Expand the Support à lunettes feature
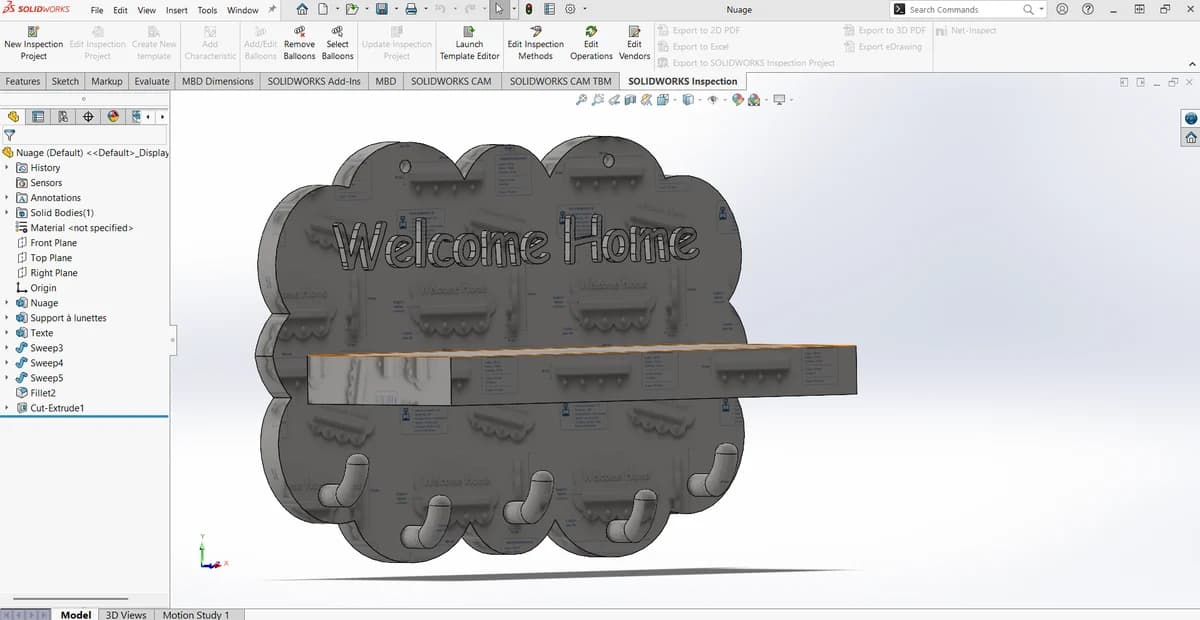This screenshot has height=620, width=1200. 7,318
